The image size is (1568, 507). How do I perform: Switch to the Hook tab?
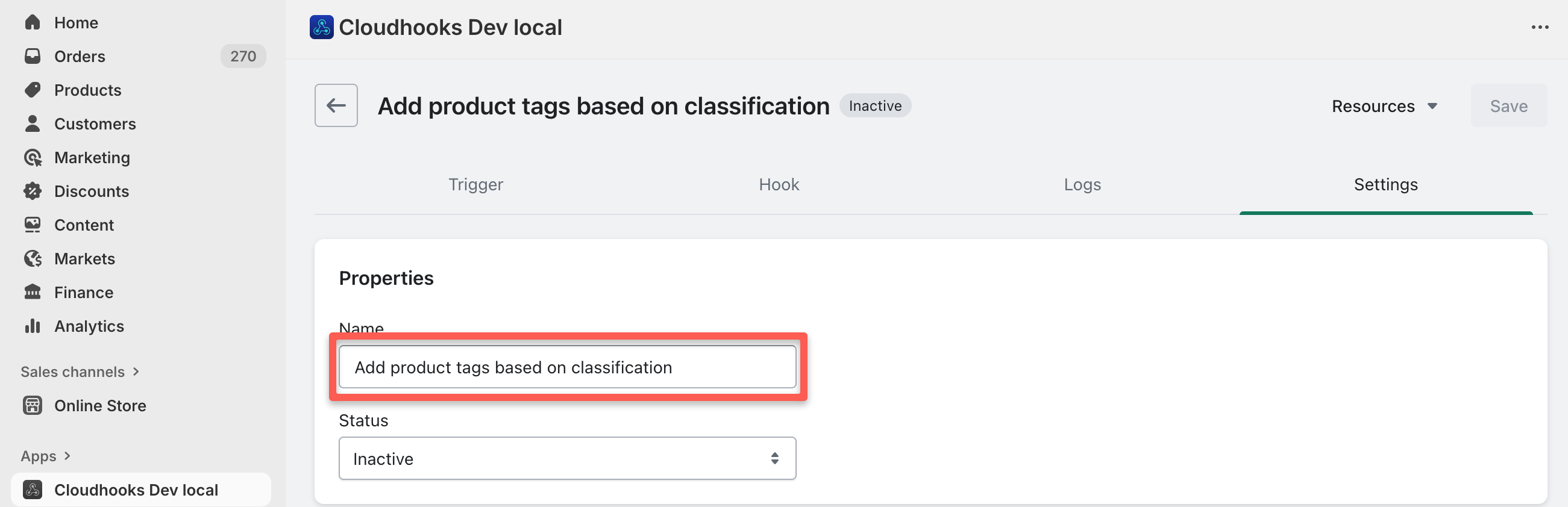(779, 185)
